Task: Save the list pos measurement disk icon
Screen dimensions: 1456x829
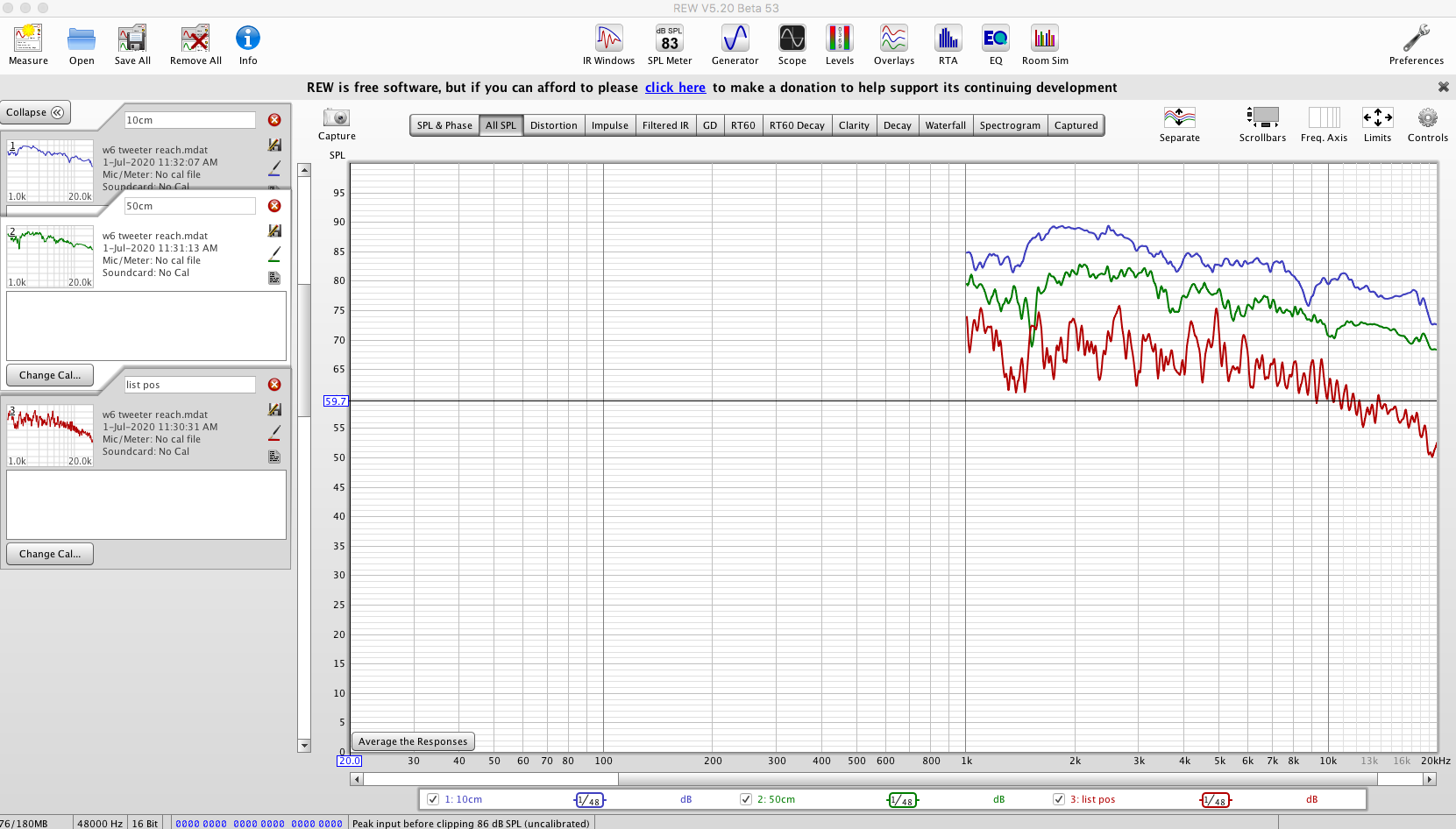Action: click(x=274, y=409)
